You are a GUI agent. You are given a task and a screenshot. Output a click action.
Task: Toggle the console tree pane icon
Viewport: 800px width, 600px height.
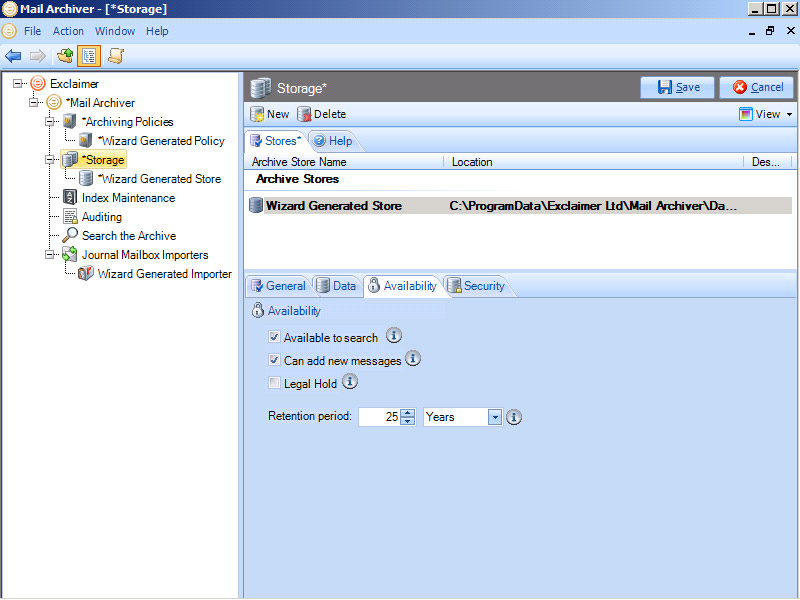click(89, 56)
